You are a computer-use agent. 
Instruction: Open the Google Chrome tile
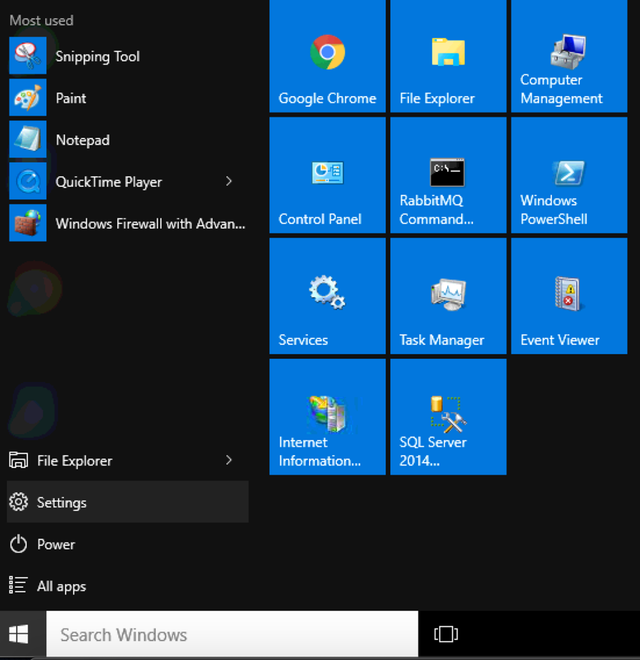[327, 55]
